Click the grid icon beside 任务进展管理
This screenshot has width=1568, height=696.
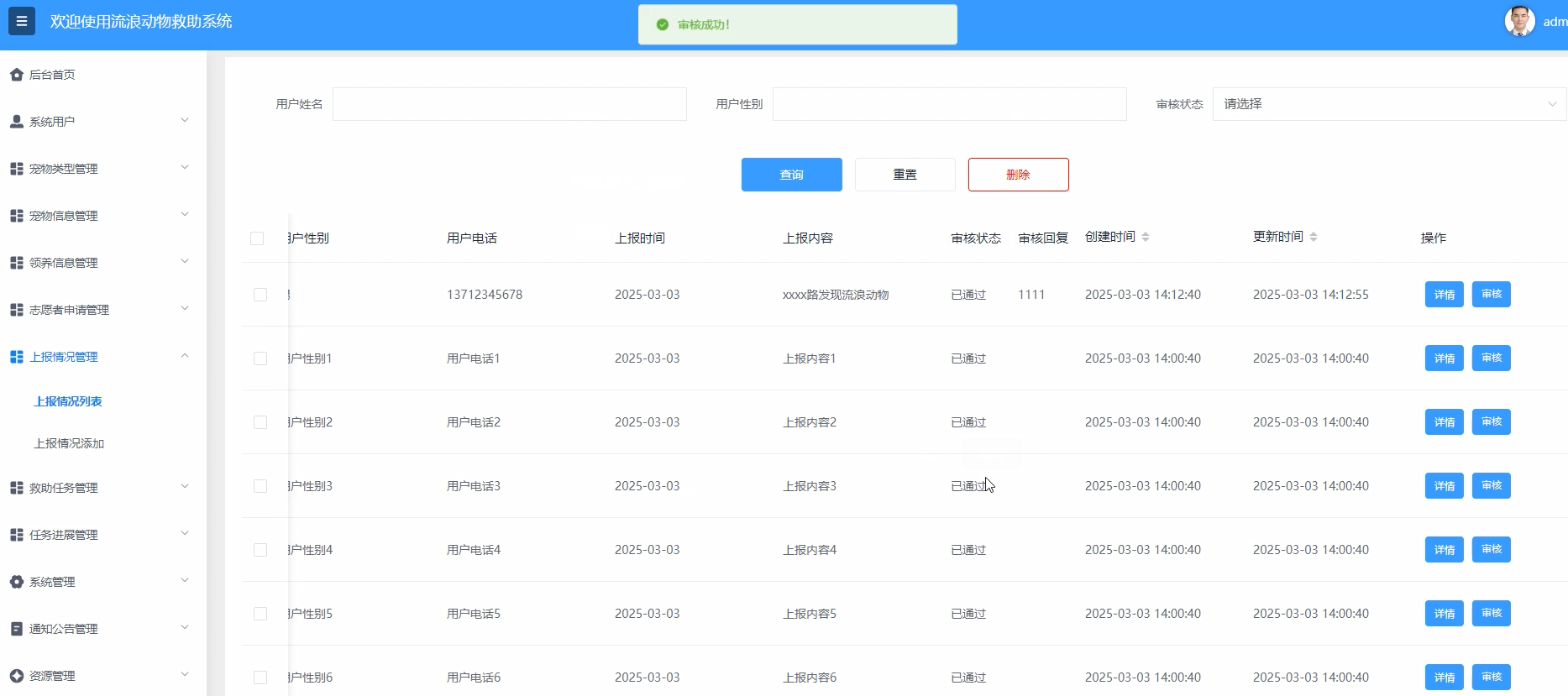(x=16, y=535)
